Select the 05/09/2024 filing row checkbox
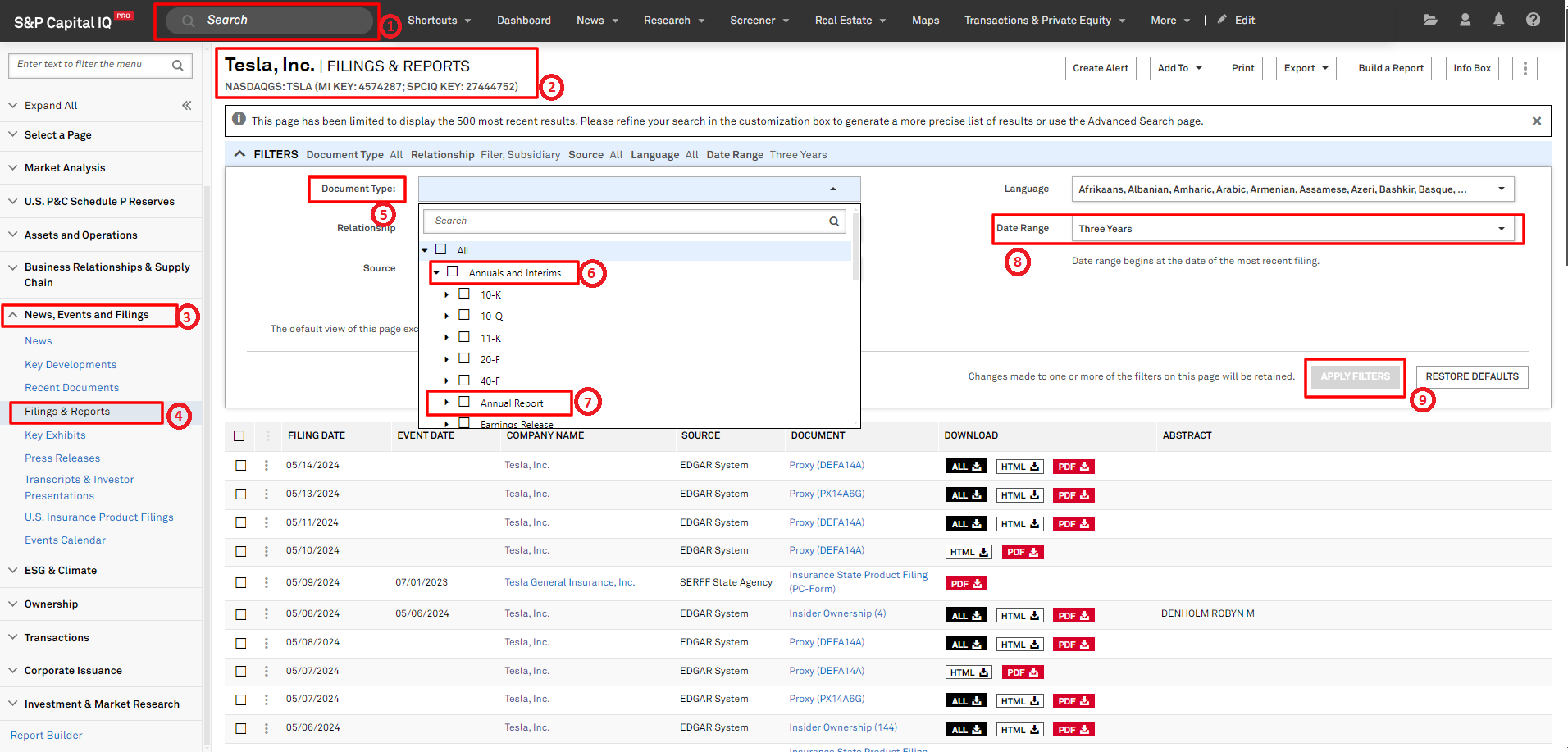 [241, 583]
